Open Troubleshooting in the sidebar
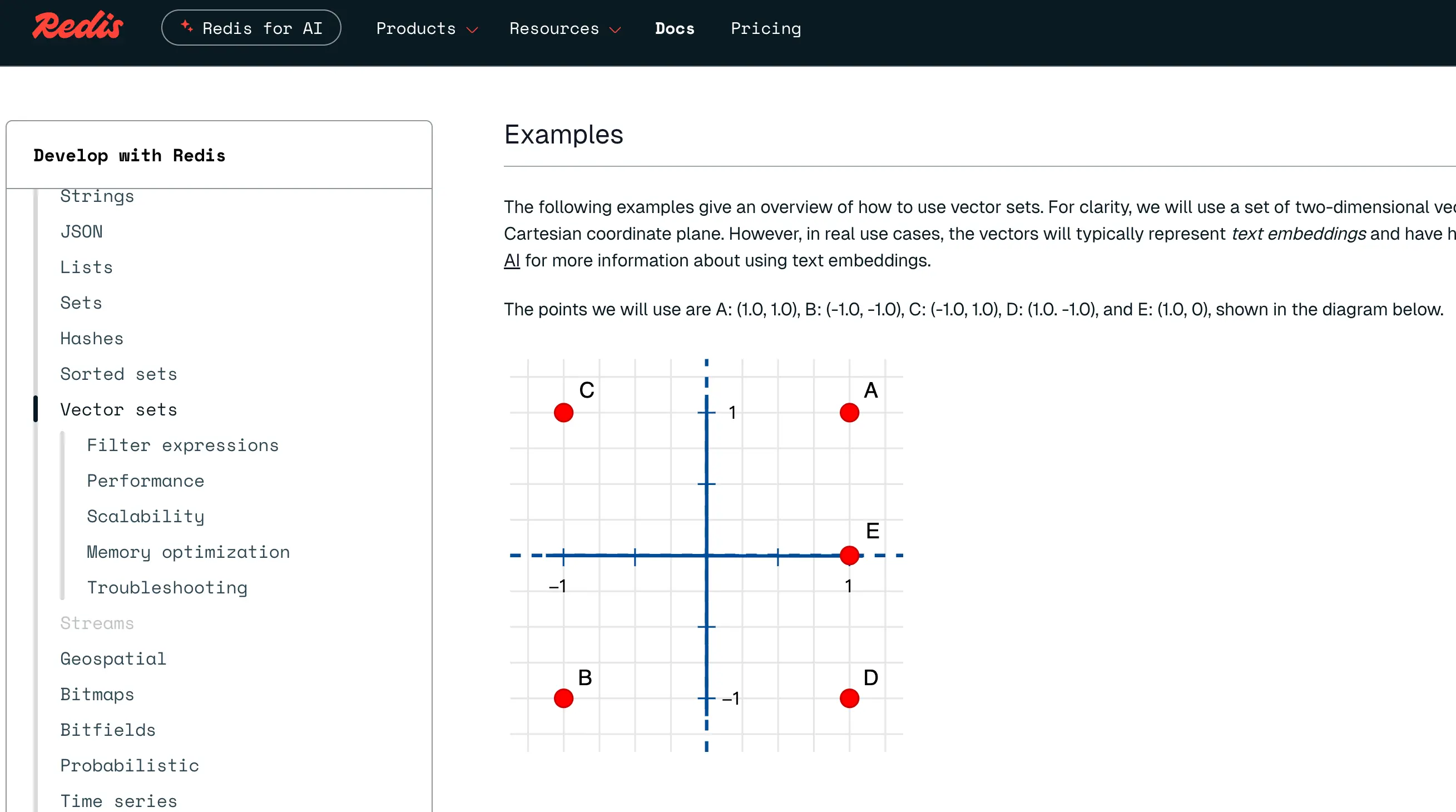This screenshot has height=812, width=1456. [x=167, y=588]
